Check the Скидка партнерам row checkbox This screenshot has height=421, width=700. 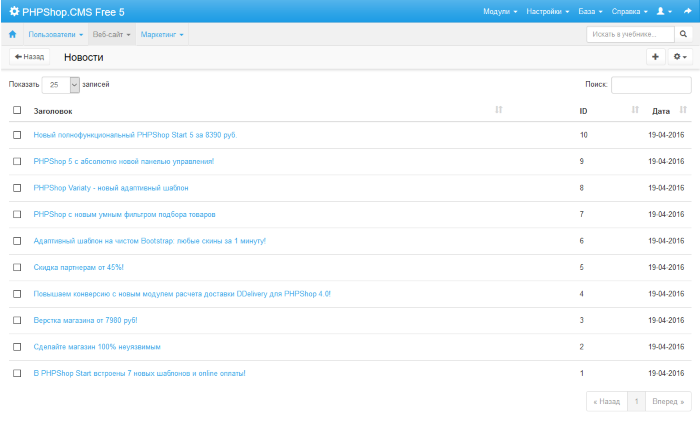[x=17, y=267]
